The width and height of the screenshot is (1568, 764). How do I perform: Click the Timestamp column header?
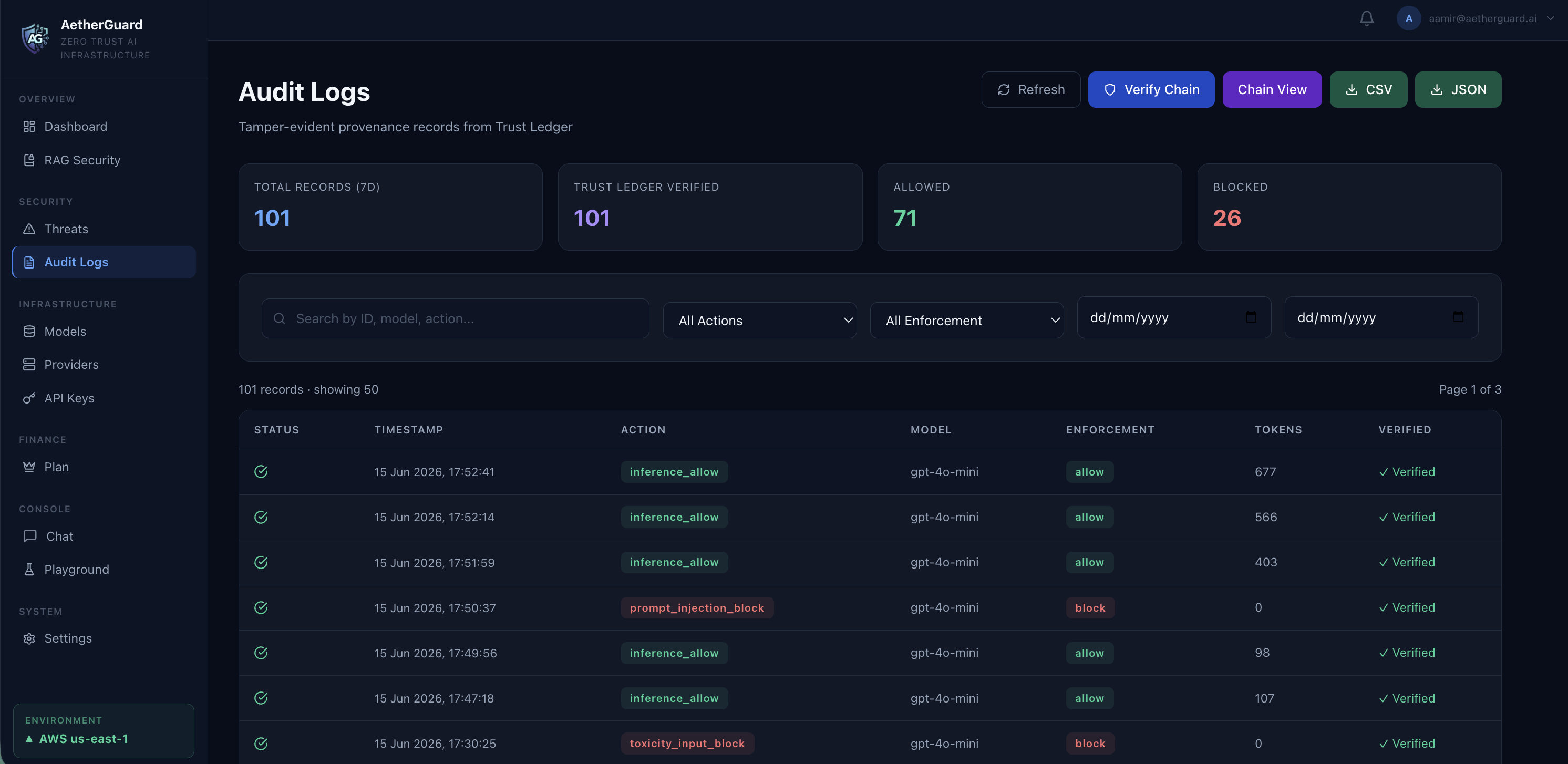coord(408,430)
